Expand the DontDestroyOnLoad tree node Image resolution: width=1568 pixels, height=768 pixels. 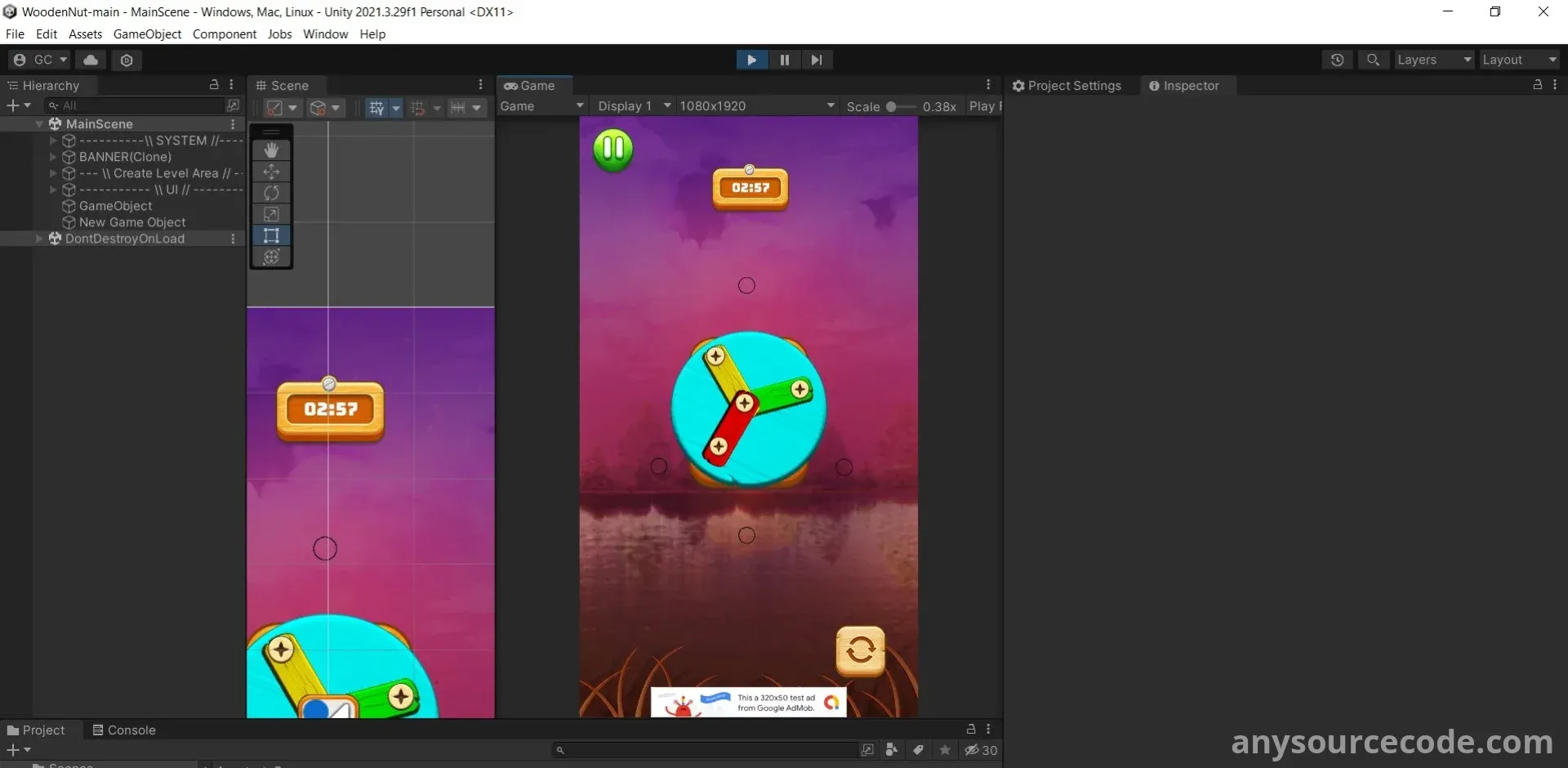(39, 239)
